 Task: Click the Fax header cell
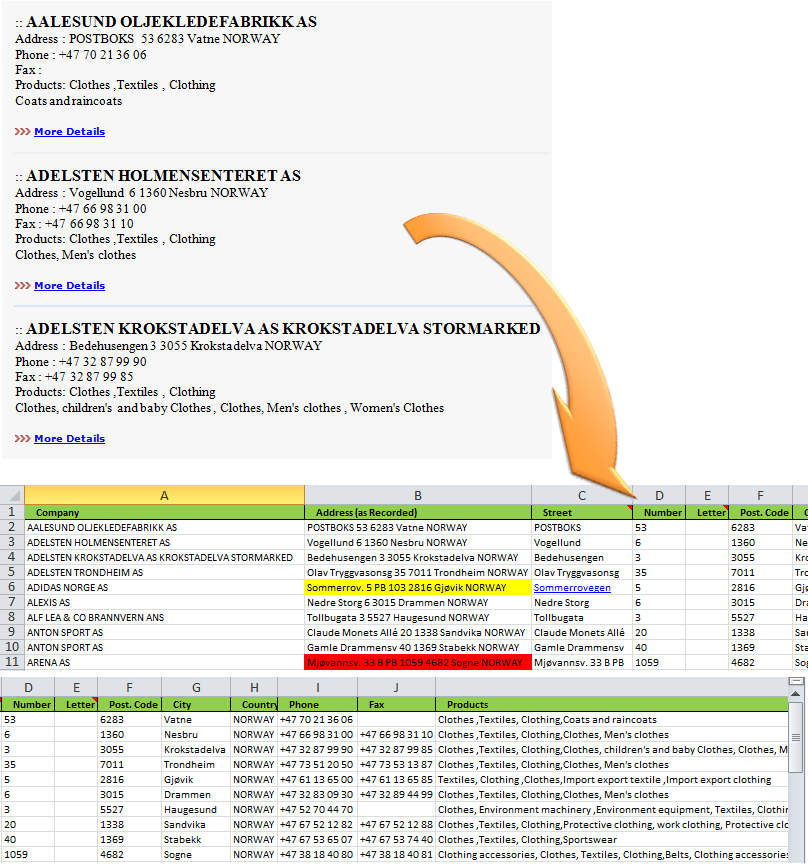(396, 705)
